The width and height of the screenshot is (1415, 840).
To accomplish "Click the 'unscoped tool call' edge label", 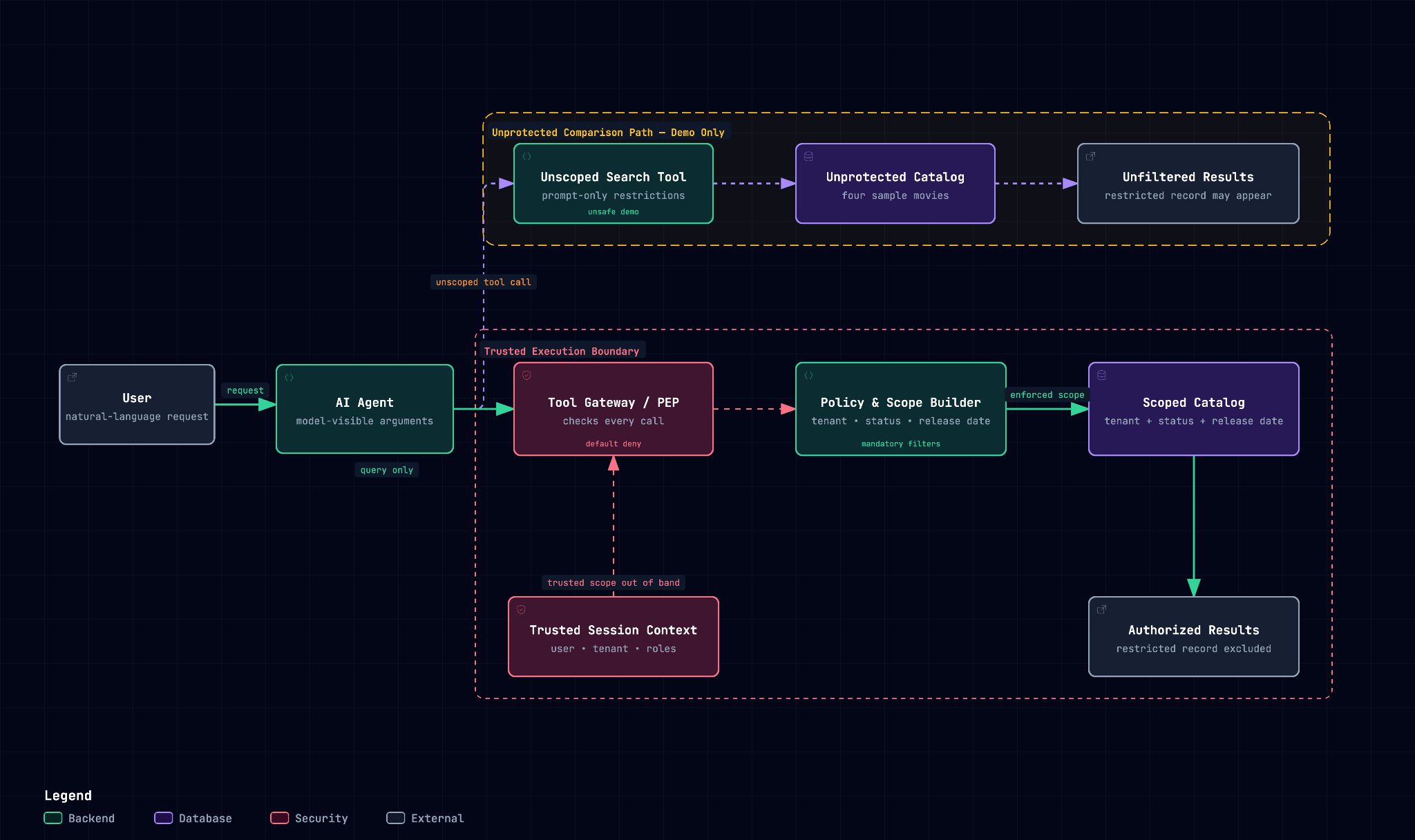I will 484,282.
